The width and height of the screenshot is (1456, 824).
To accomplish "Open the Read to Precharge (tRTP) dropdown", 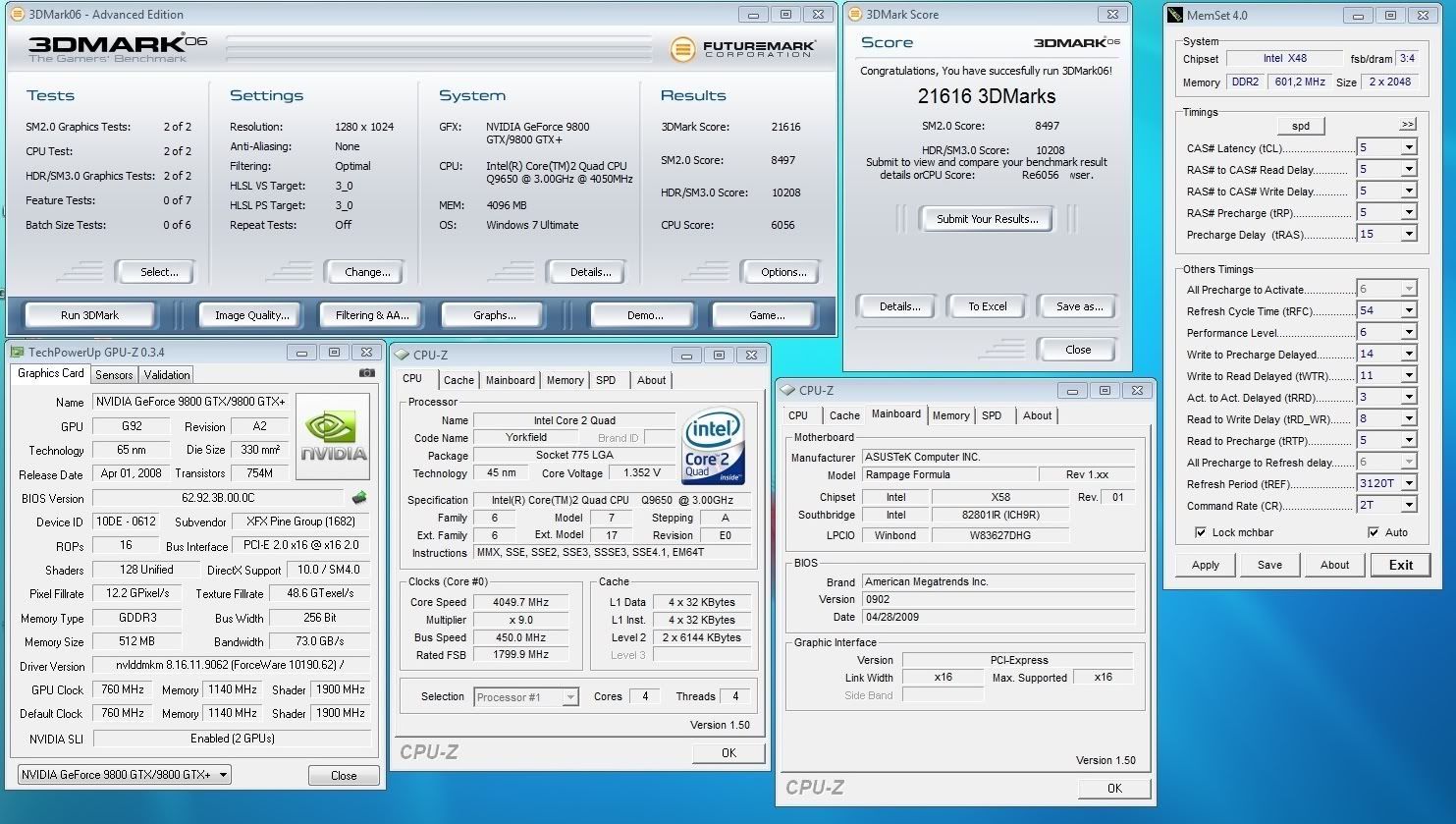I will (1409, 440).
